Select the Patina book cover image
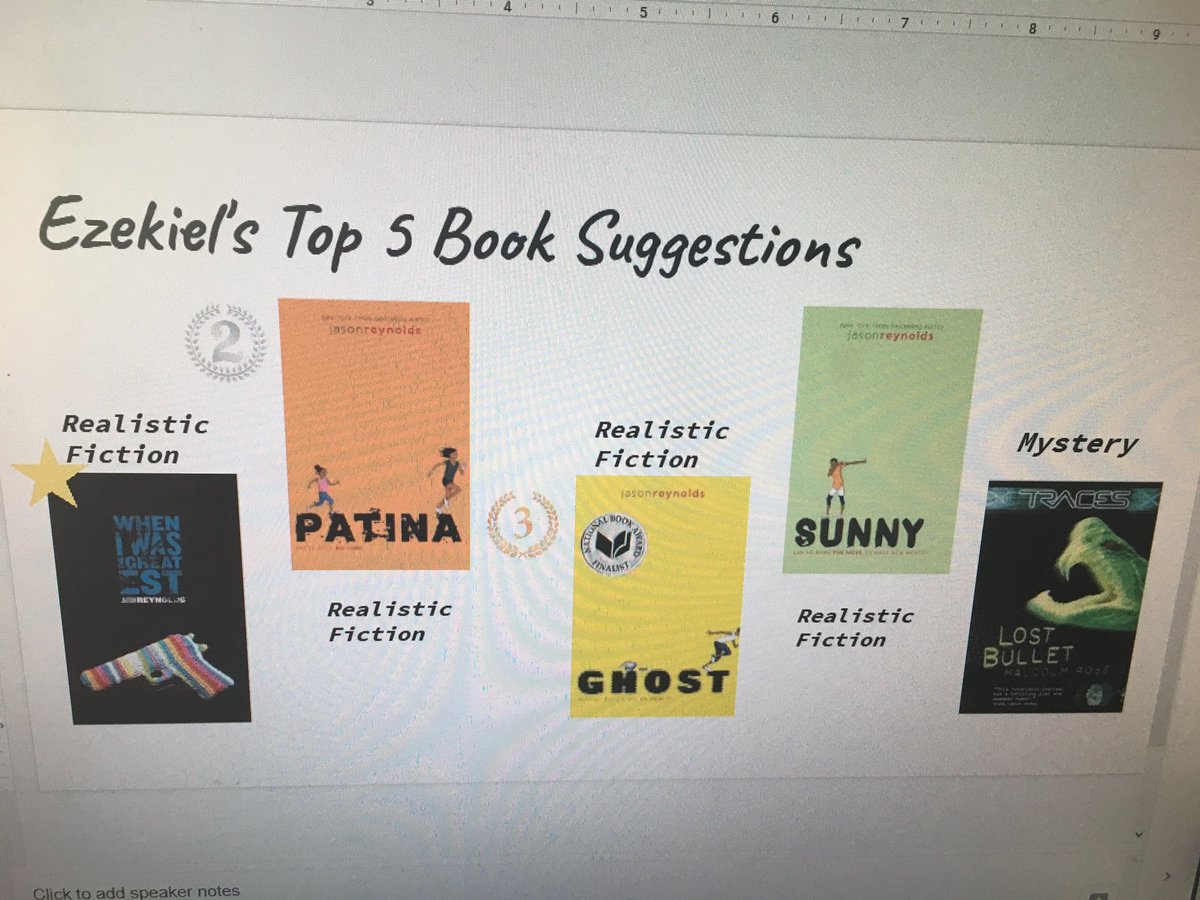1200x900 pixels. [374, 435]
